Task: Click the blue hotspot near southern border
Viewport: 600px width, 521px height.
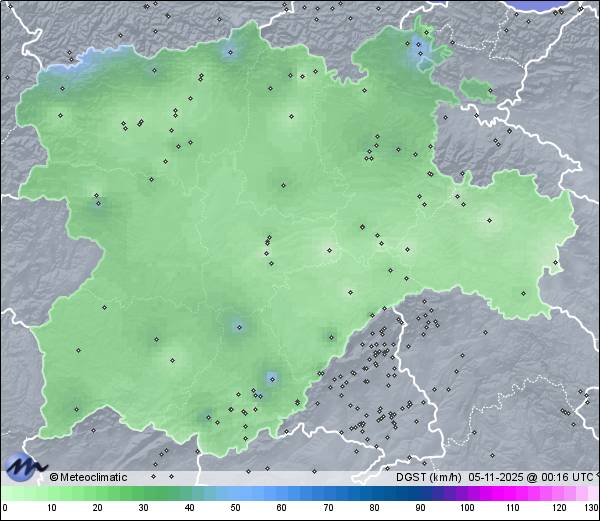Action: (x=271, y=378)
